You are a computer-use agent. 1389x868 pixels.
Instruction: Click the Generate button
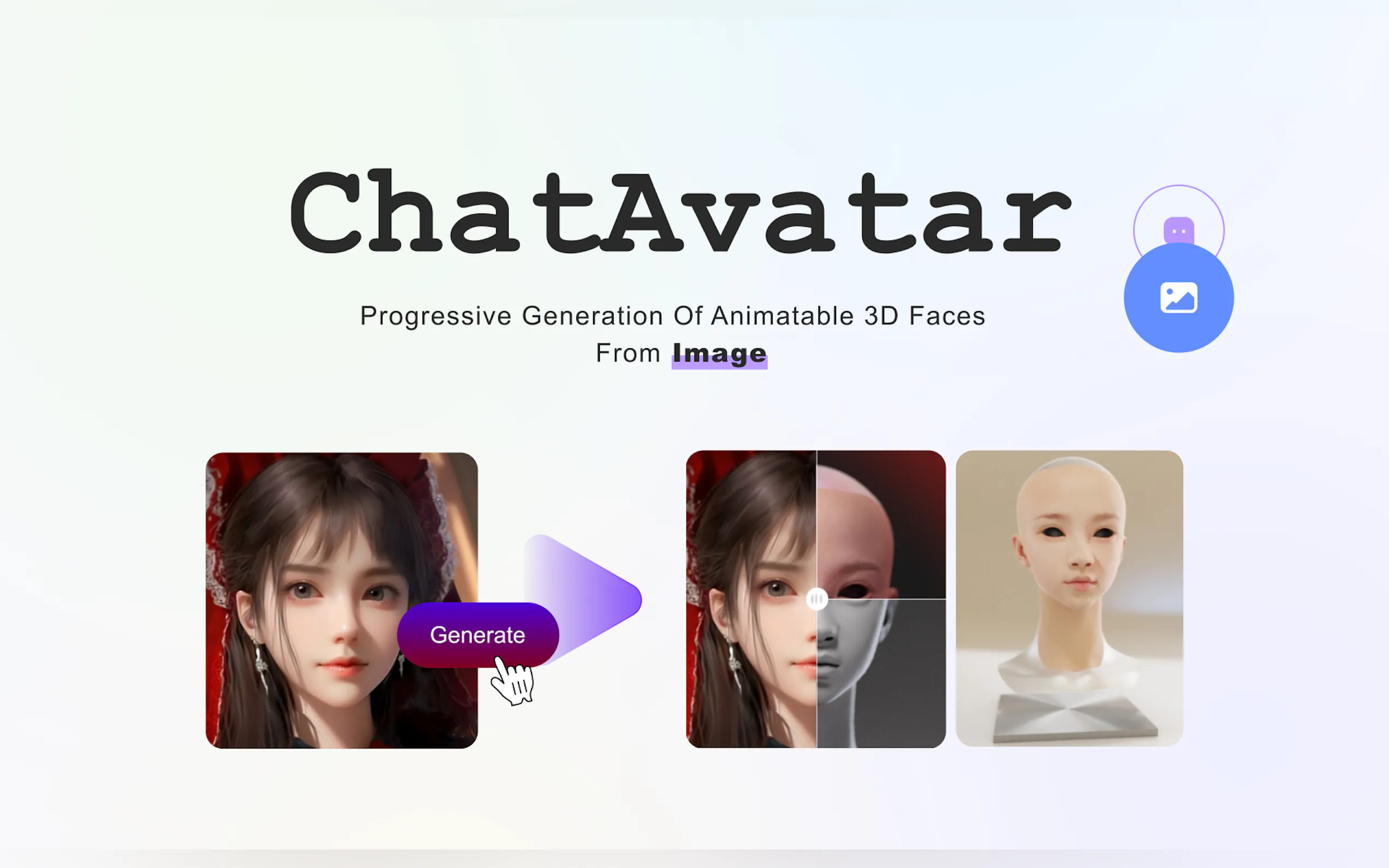pos(478,635)
